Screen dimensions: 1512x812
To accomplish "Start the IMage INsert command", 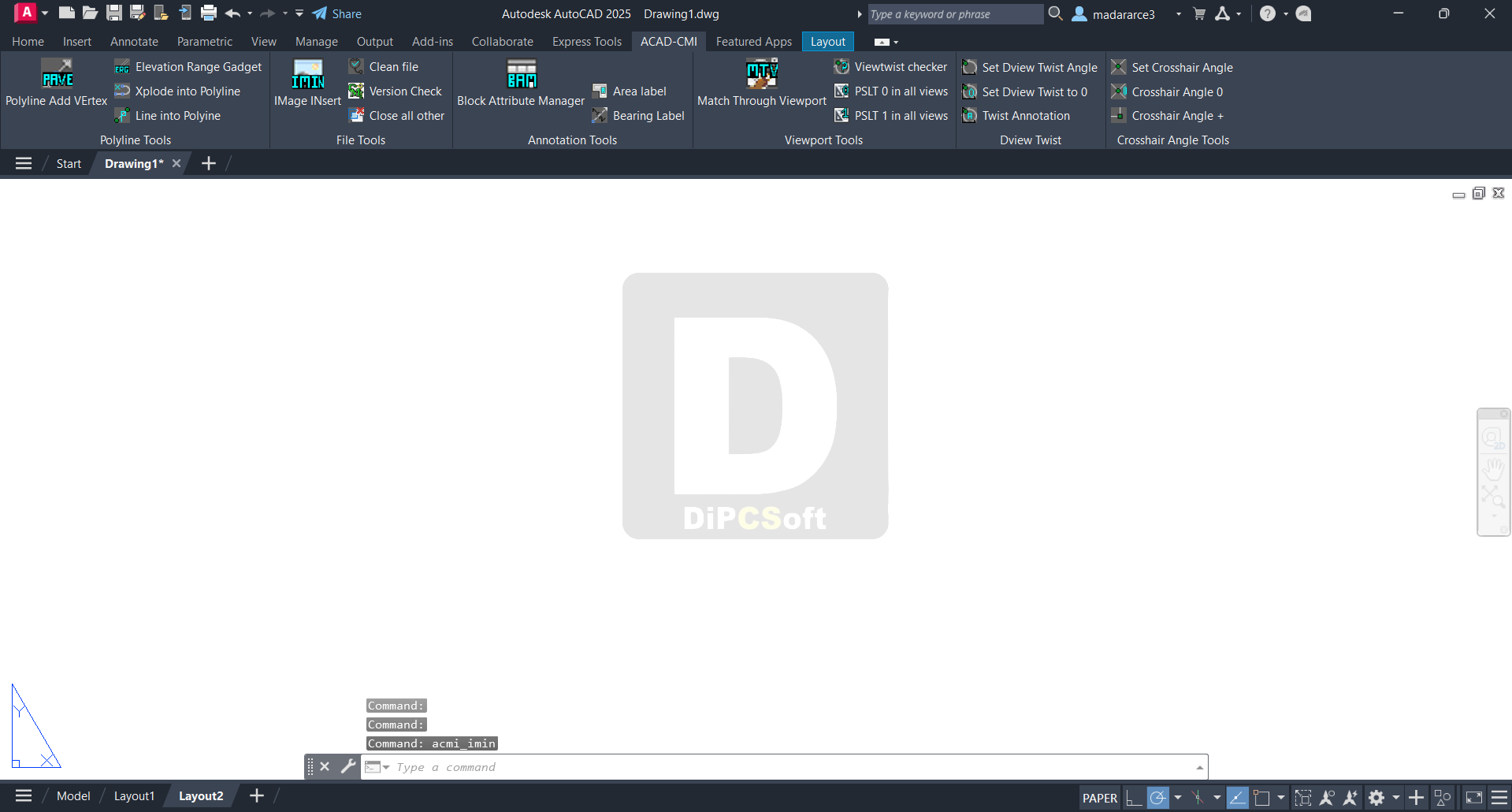I will tap(307, 83).
